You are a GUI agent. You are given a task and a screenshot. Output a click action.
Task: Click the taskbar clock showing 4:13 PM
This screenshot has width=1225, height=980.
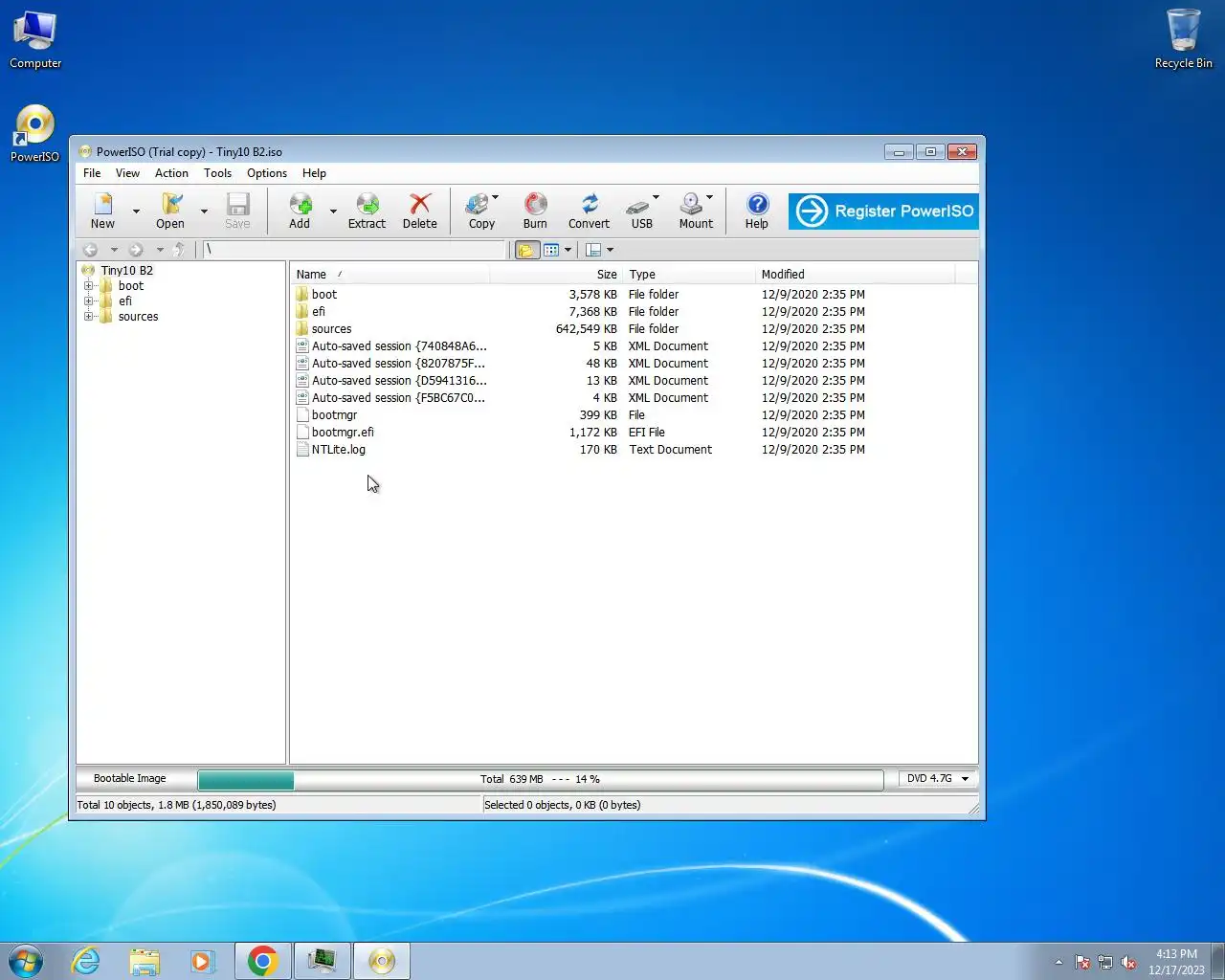[1176, 962]
